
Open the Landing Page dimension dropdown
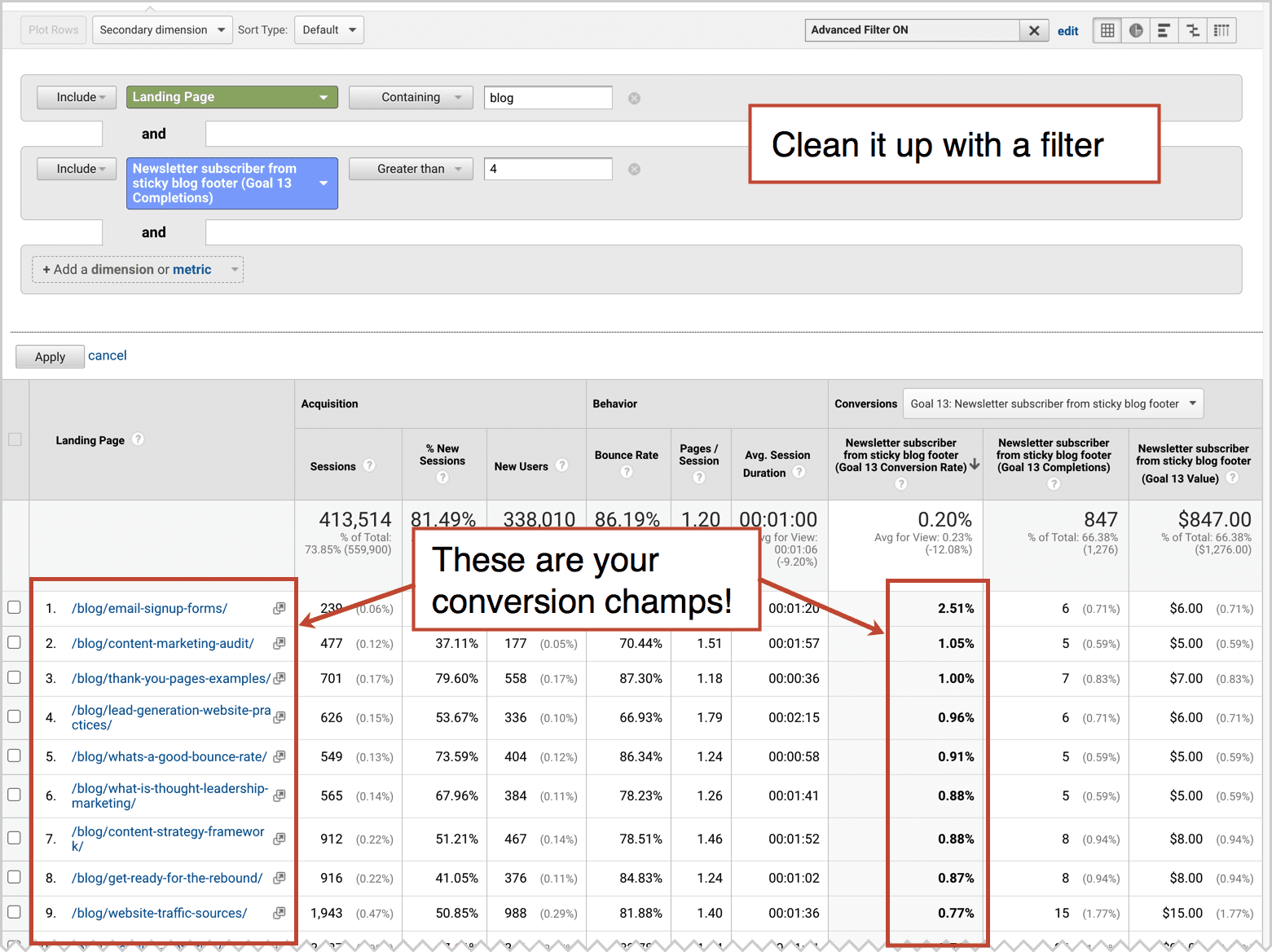(x=231, y=97)
